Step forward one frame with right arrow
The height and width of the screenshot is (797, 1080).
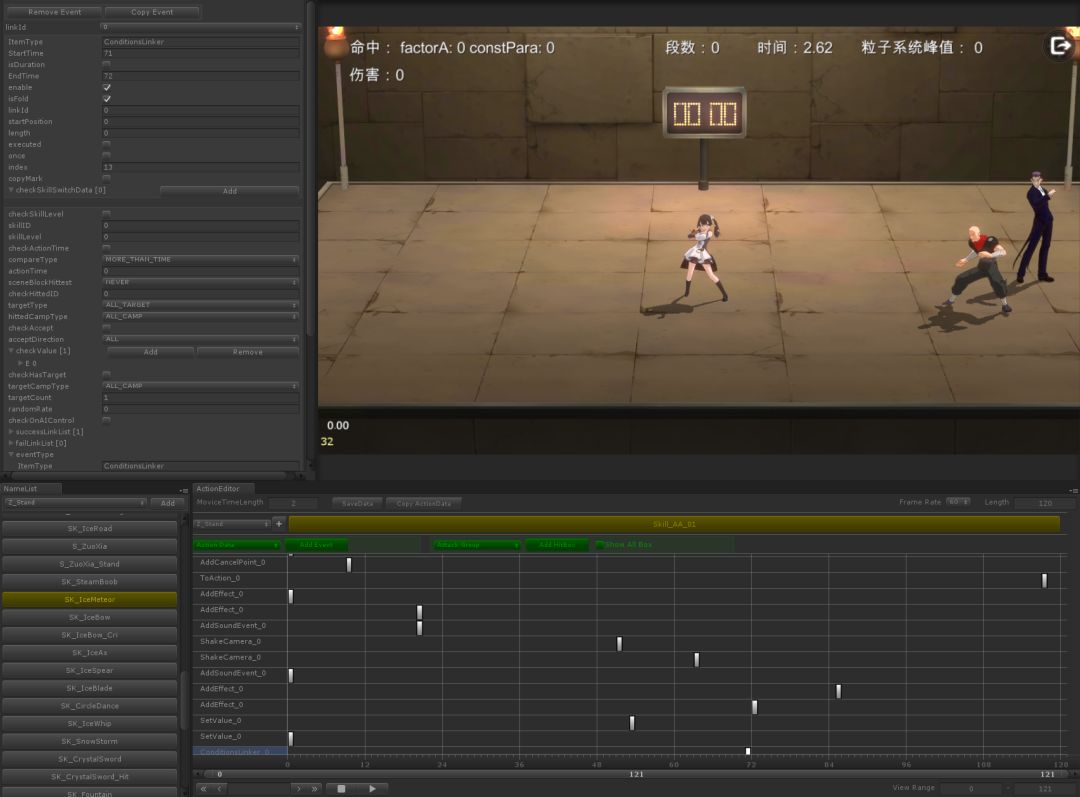297,788
